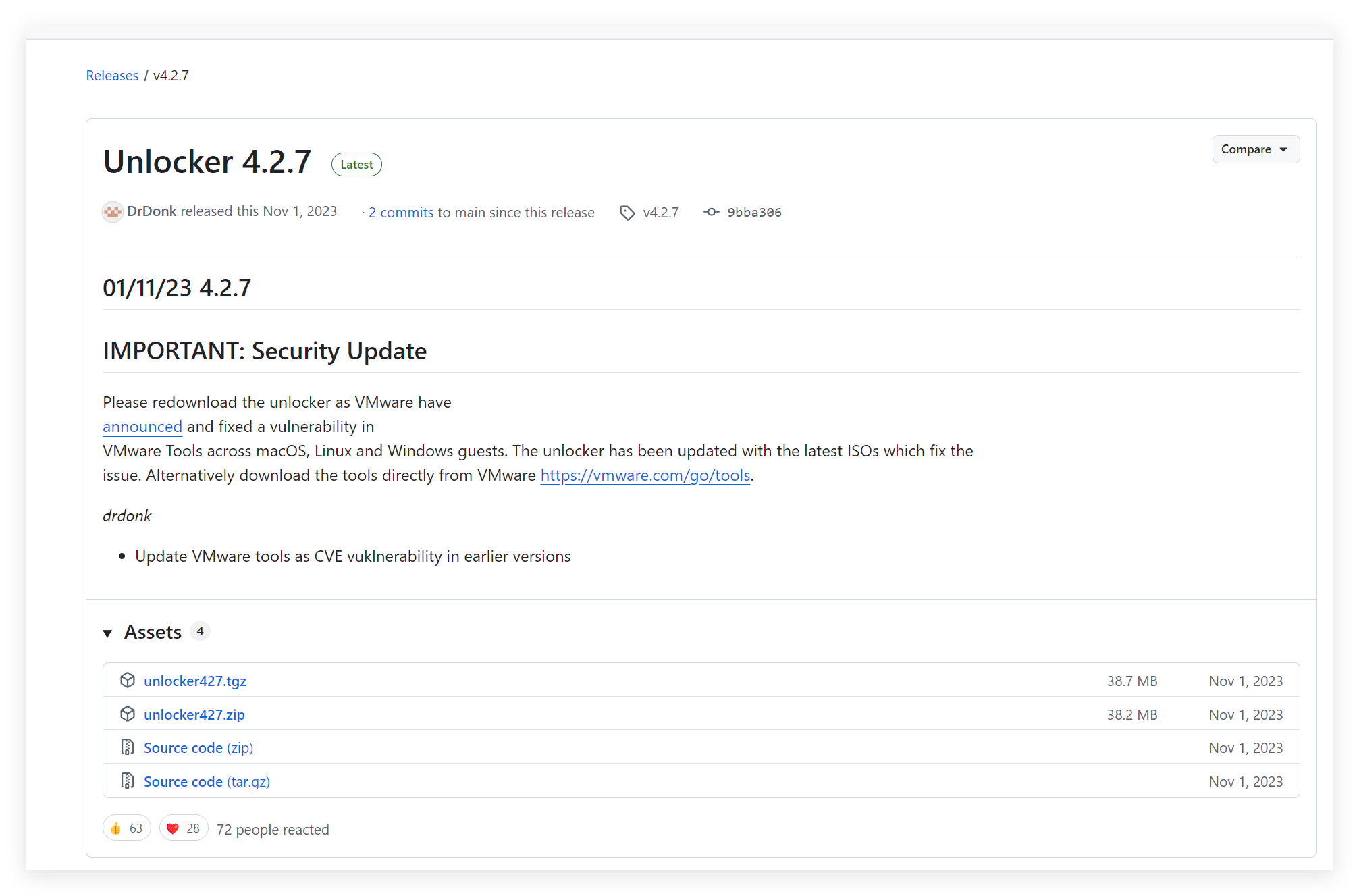
Task: Download unlocker427.tgz
Action: point(195,681)
